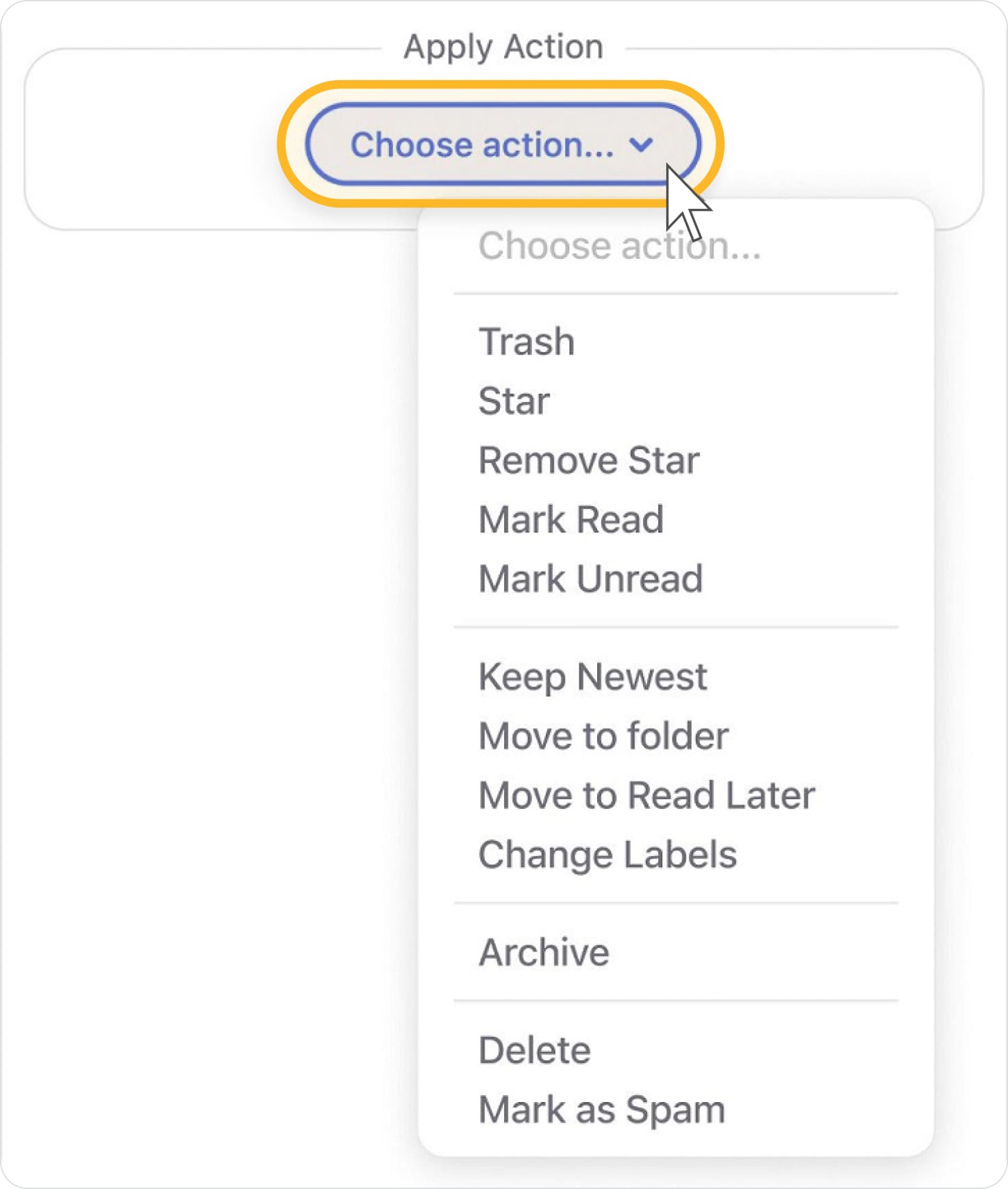Image resolution: width=1008 pixels, height=1189 pixels.
Task: Choose Mark as Spam
Action: click(x=601, y=1110)
